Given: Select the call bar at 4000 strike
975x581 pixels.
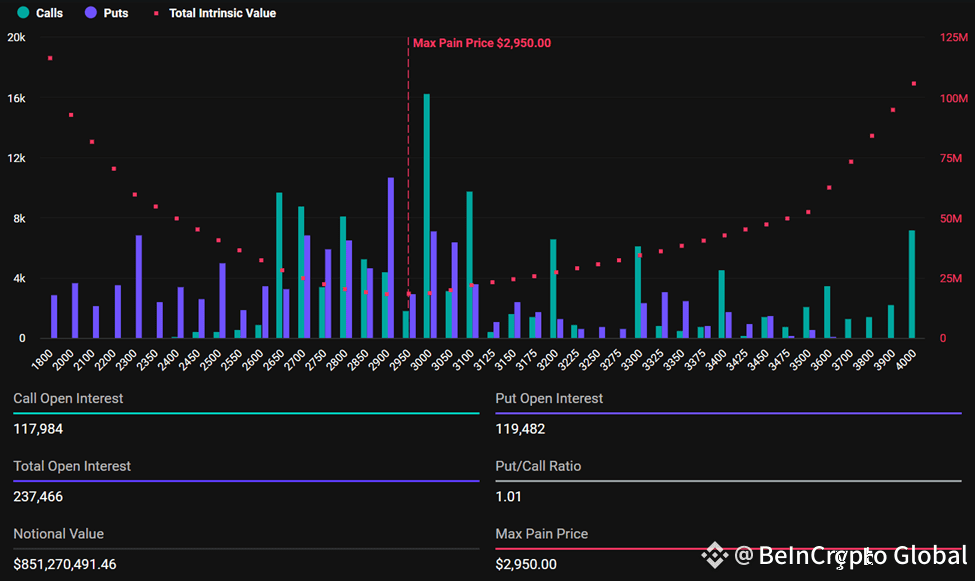Looking at the screenshot, I should tap(912, 284).
